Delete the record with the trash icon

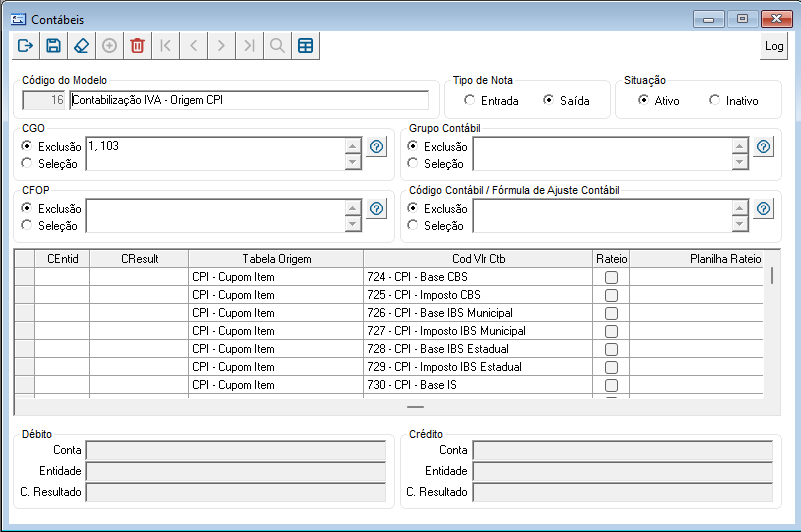coord(137,45)
